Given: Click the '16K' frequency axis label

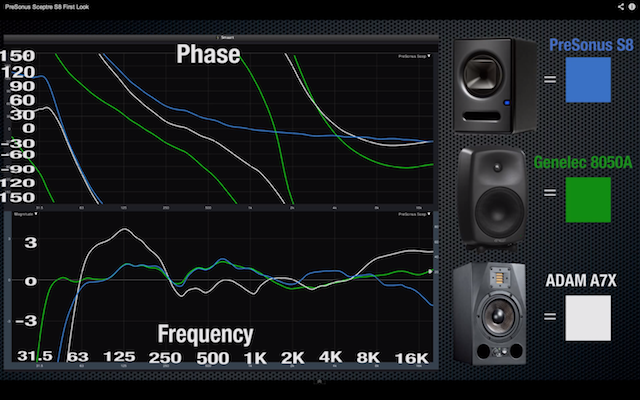Looking at the screenshot, I should point(411,358).
